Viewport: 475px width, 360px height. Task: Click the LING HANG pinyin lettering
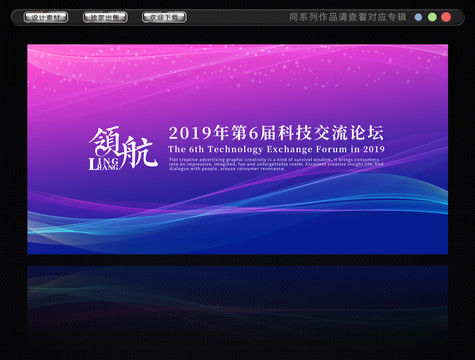(x=104, y=164)
